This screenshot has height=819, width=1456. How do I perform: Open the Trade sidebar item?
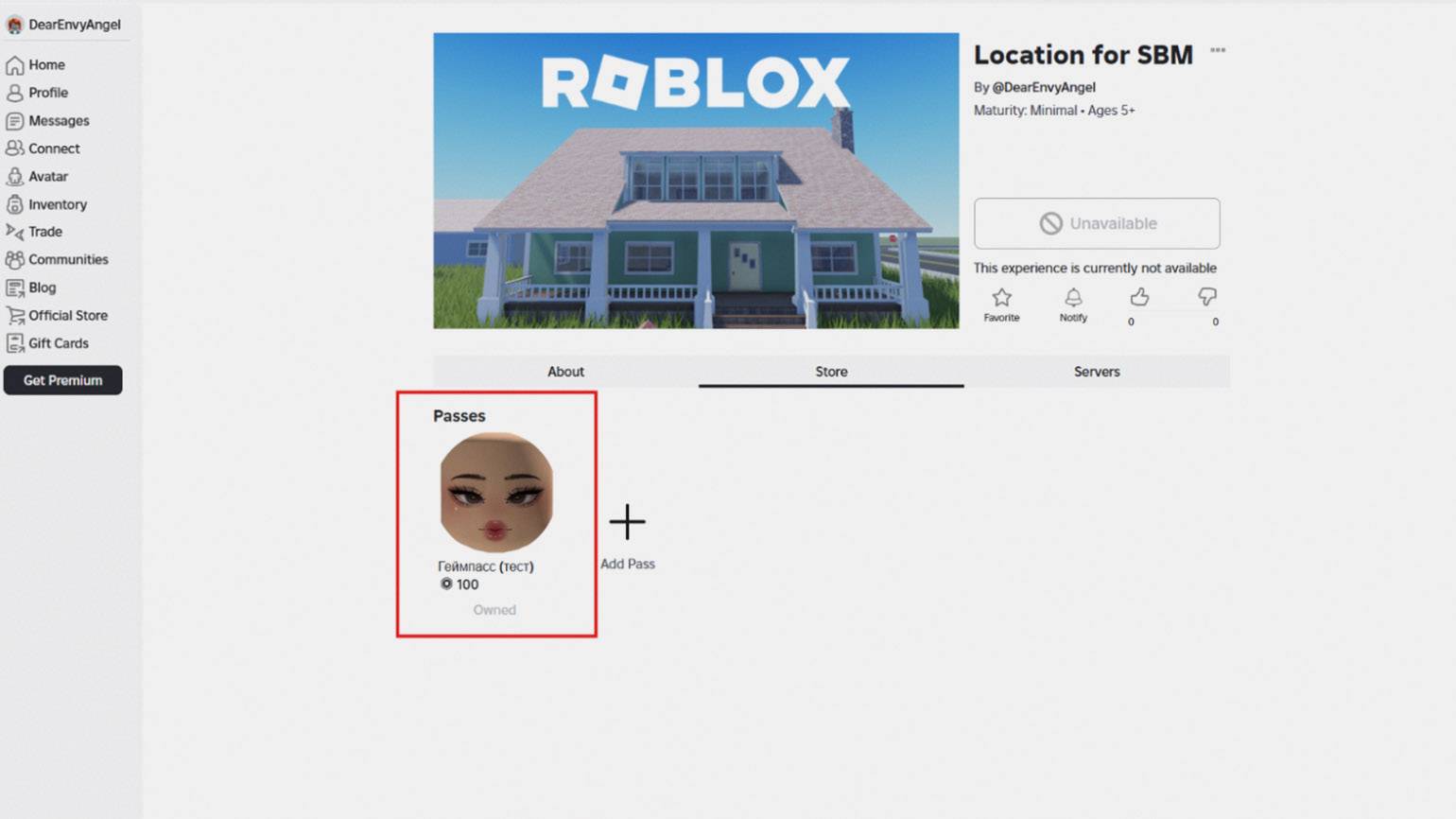click(44, 232)
